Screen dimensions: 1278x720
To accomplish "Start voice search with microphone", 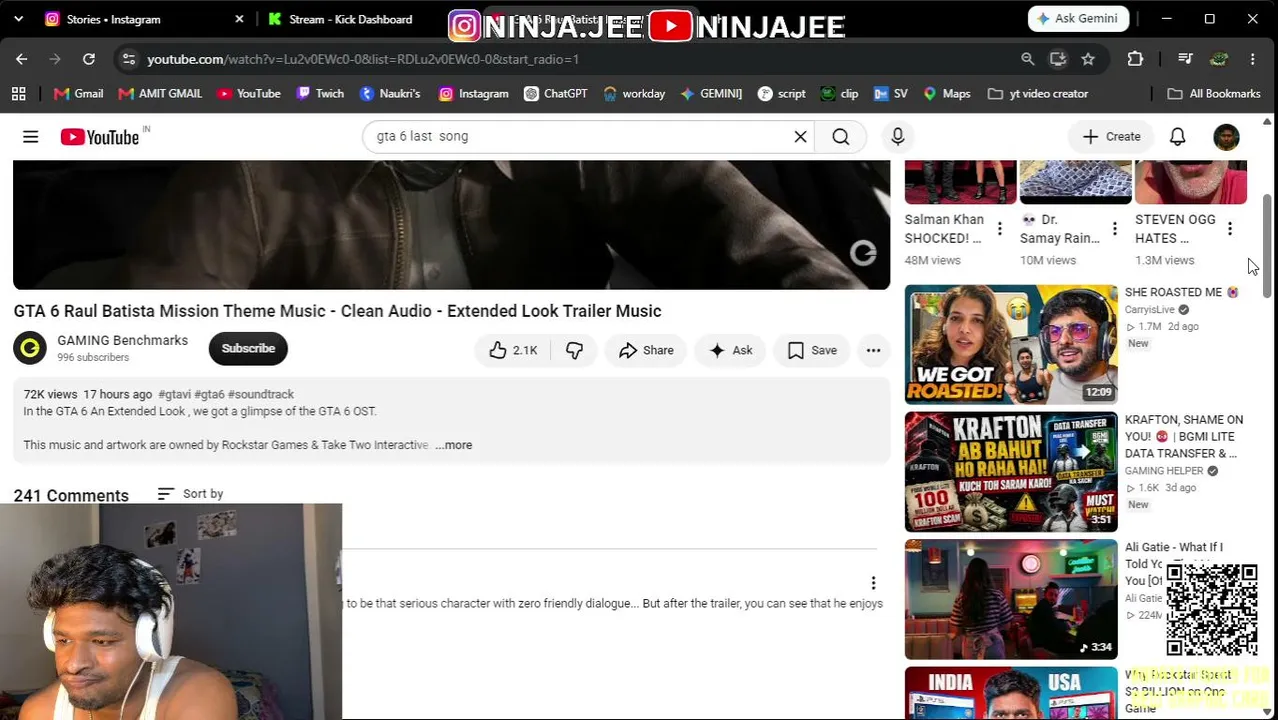I will click(x=897, y=137).
